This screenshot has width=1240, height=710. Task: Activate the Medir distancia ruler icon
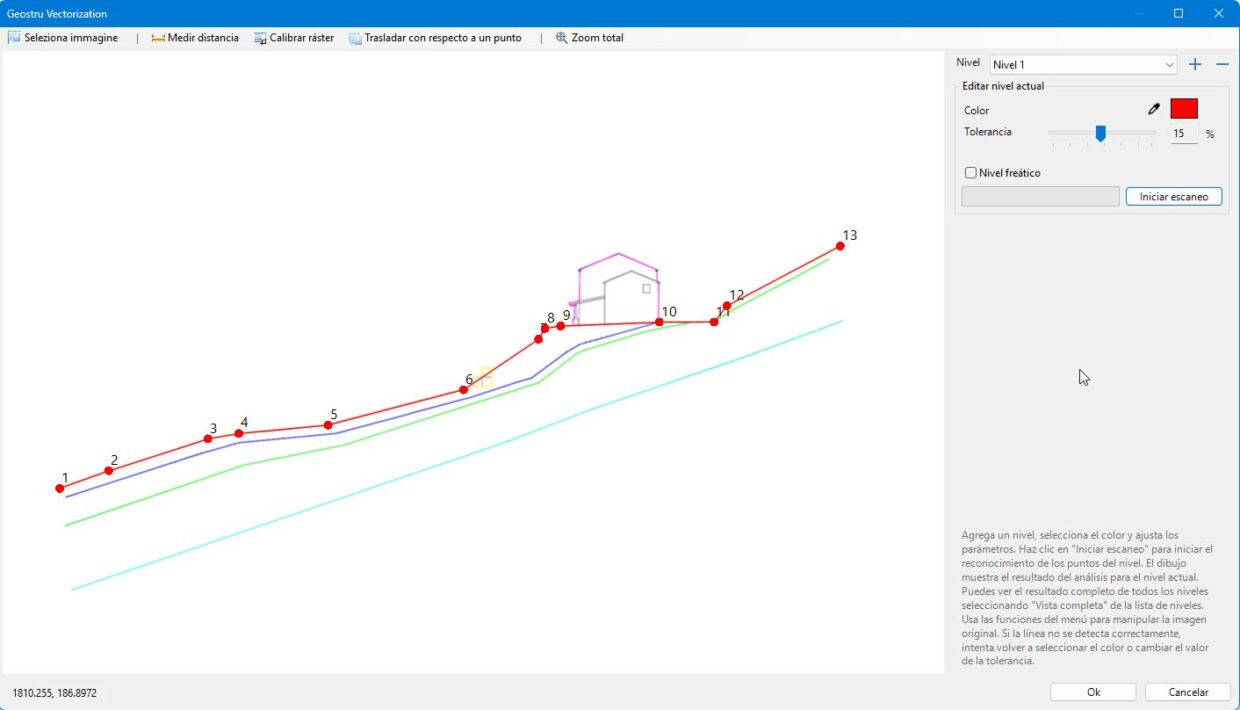click(x=157, y=37)
